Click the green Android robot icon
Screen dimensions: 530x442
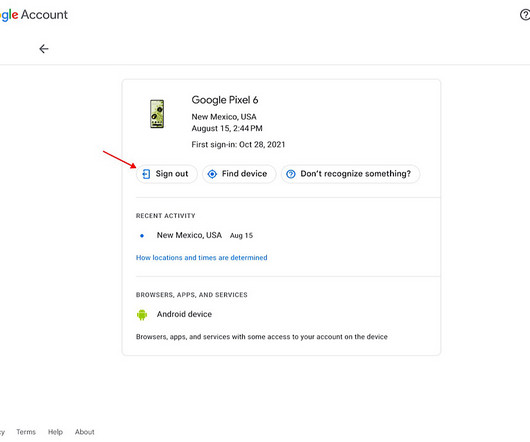click(x=142, y=315)
